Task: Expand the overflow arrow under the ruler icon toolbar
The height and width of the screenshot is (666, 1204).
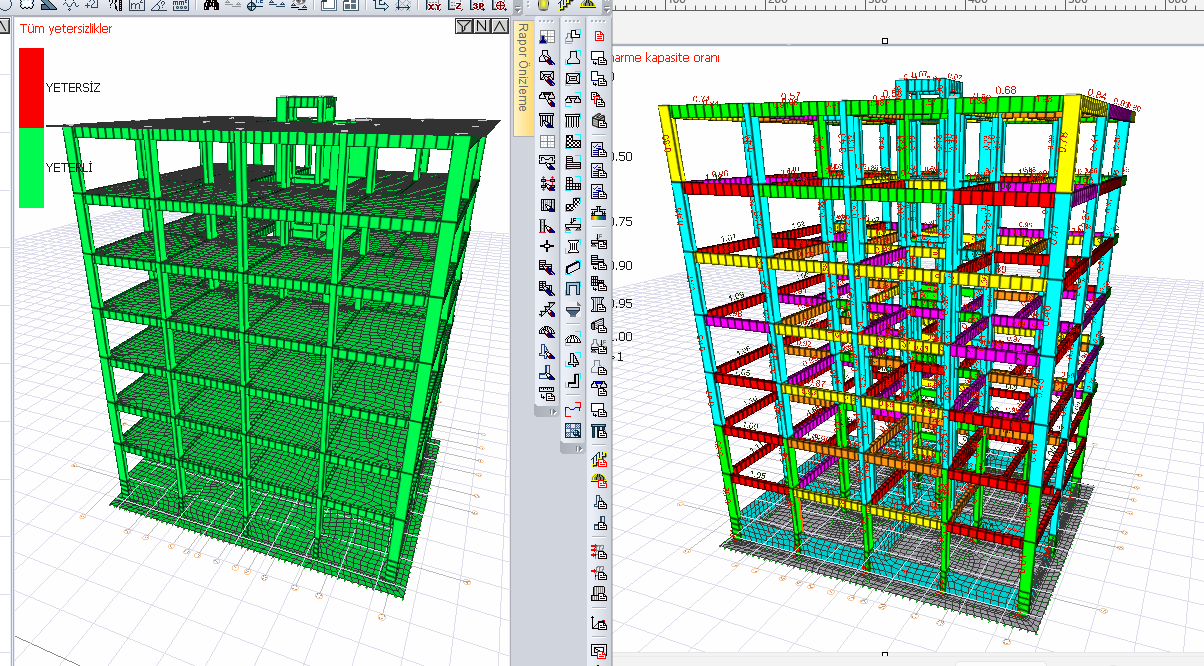Action: point(551,411)
